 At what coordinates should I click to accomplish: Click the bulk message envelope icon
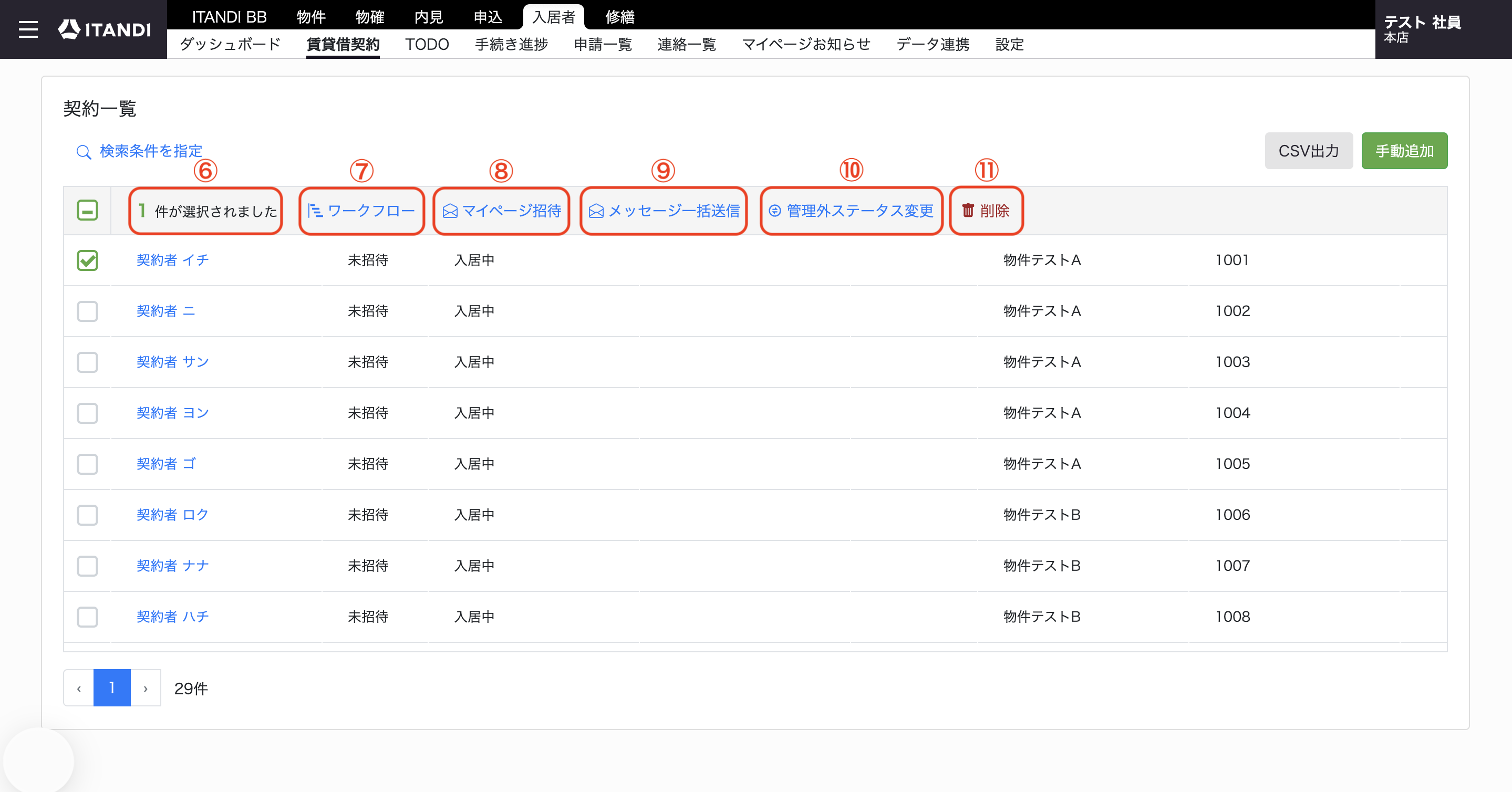click(x=596, y=211)
